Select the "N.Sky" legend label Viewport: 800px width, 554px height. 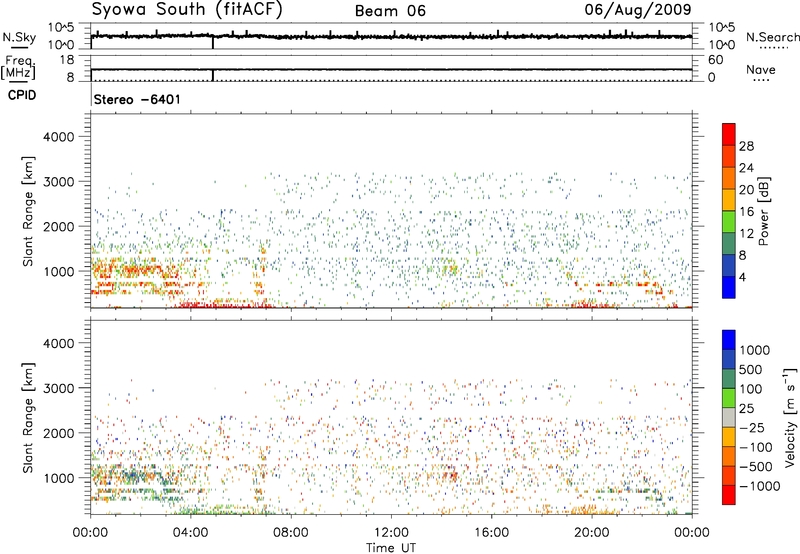19,37
